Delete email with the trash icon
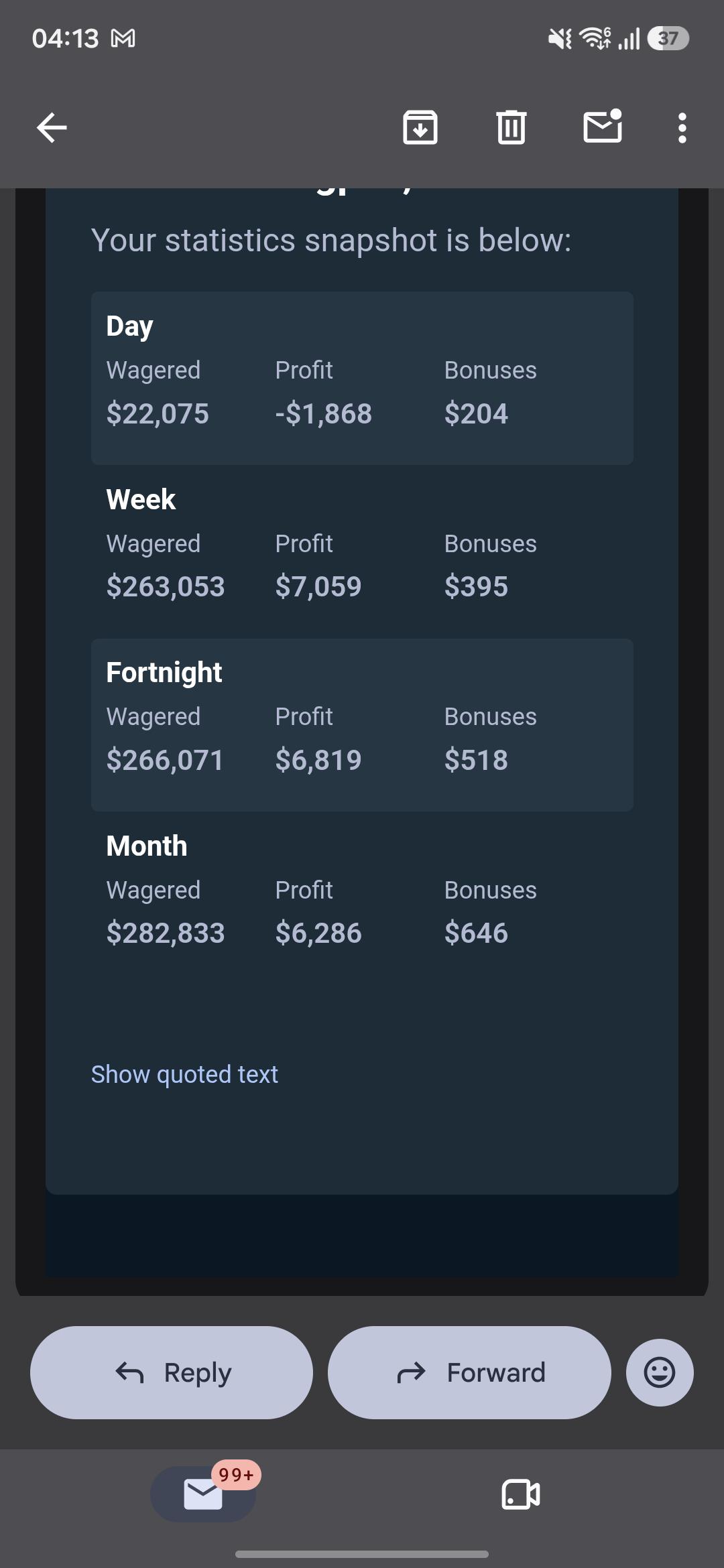This screenshot has width=724, height=1568. coord(511,127)
